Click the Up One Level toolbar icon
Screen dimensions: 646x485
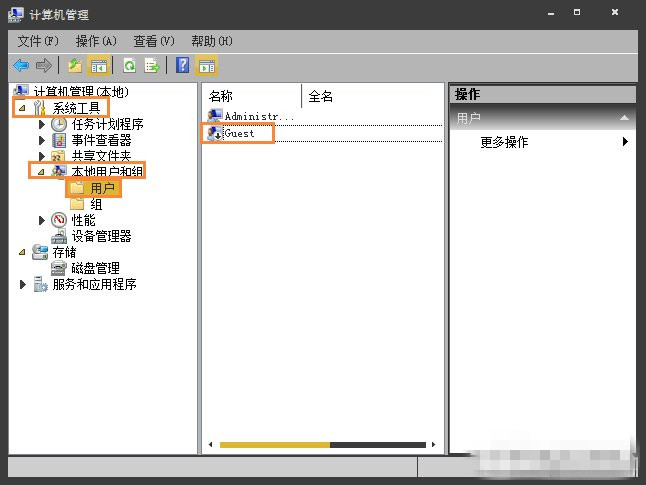pyautogui.click(x=75, y=65)
